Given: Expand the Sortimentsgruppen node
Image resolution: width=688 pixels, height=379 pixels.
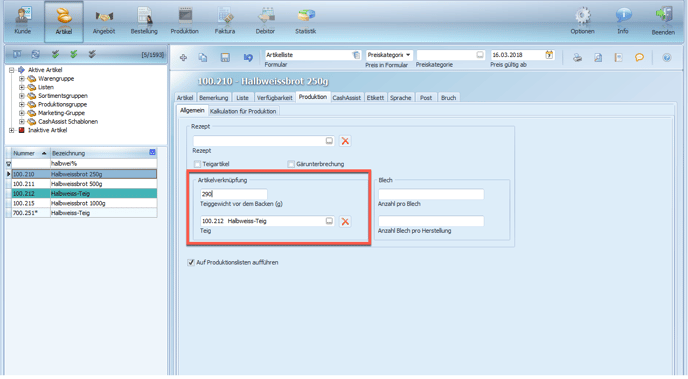Looking at the screenshot, I should pyautogui.click(x=22, y=96).
